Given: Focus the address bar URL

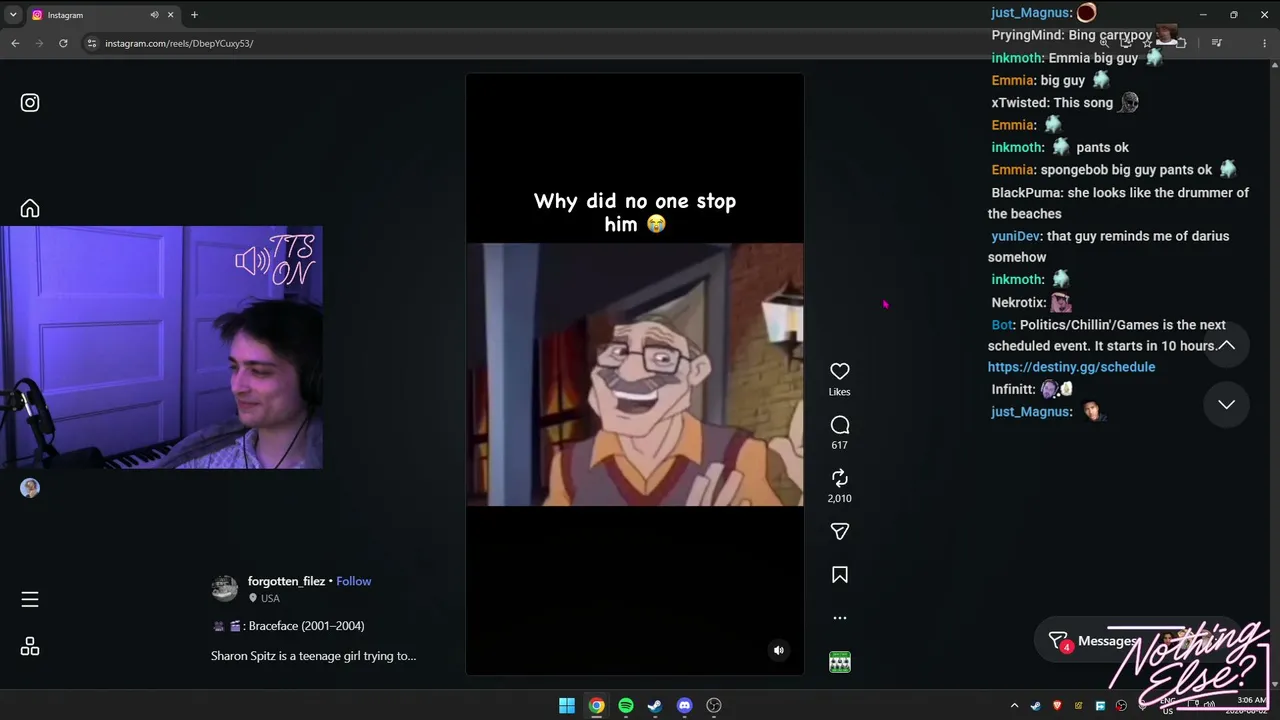Looking at the screenshot, I should pyautogui.click(x=179, y=43).
